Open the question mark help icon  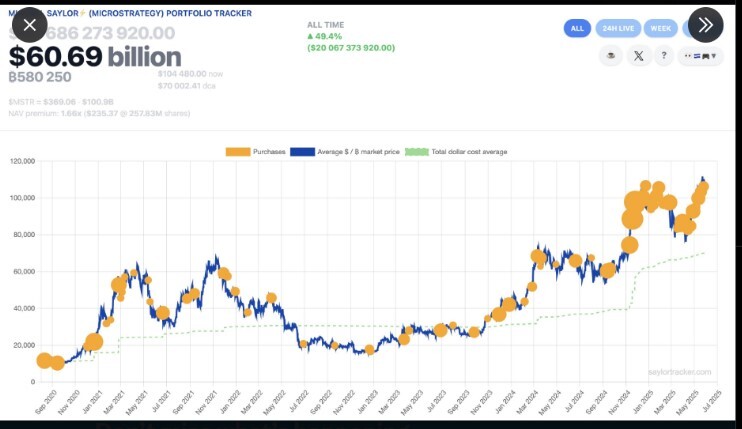[x=664, y=56]
